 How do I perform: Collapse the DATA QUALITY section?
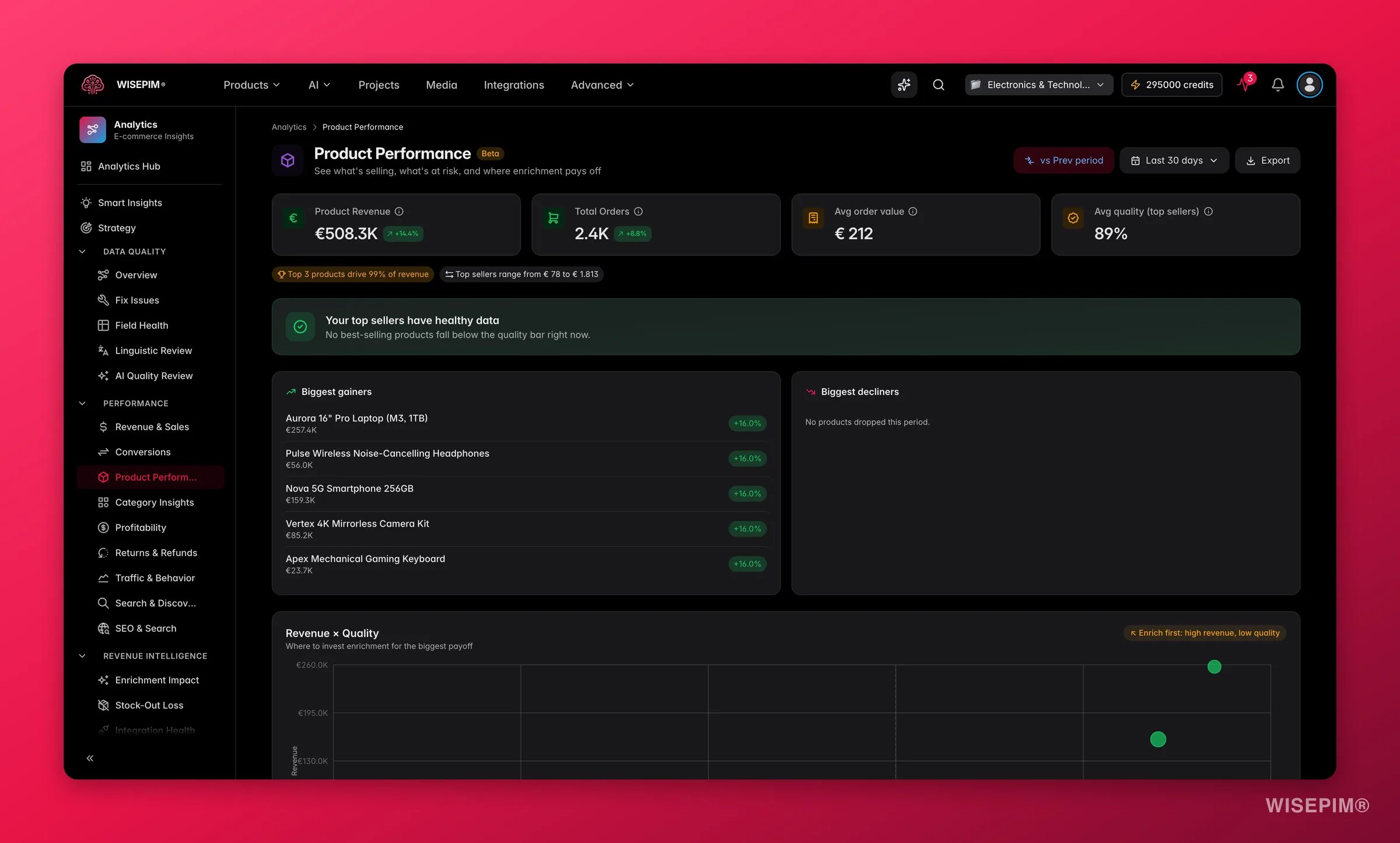click(x=82, y=251)
